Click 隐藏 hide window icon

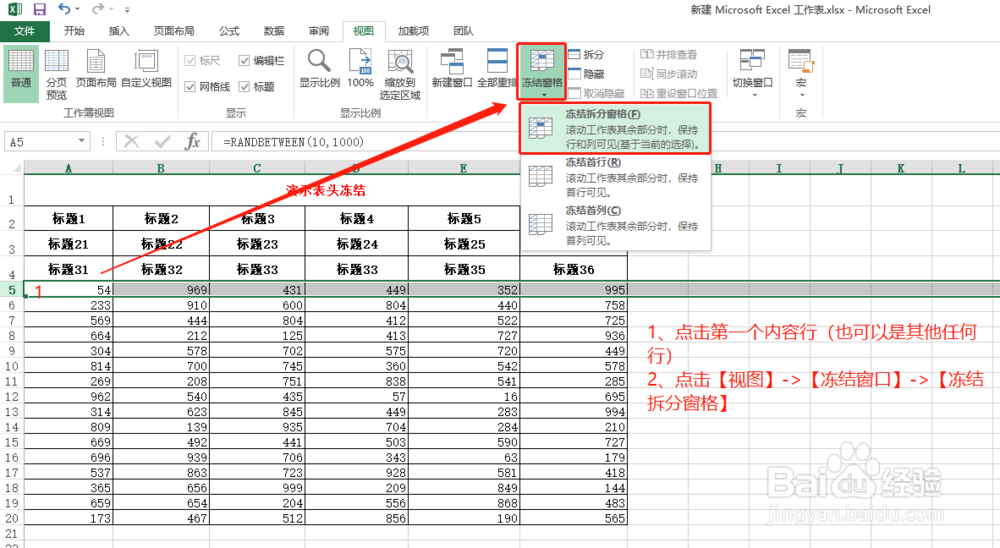[x=585, y=74]
